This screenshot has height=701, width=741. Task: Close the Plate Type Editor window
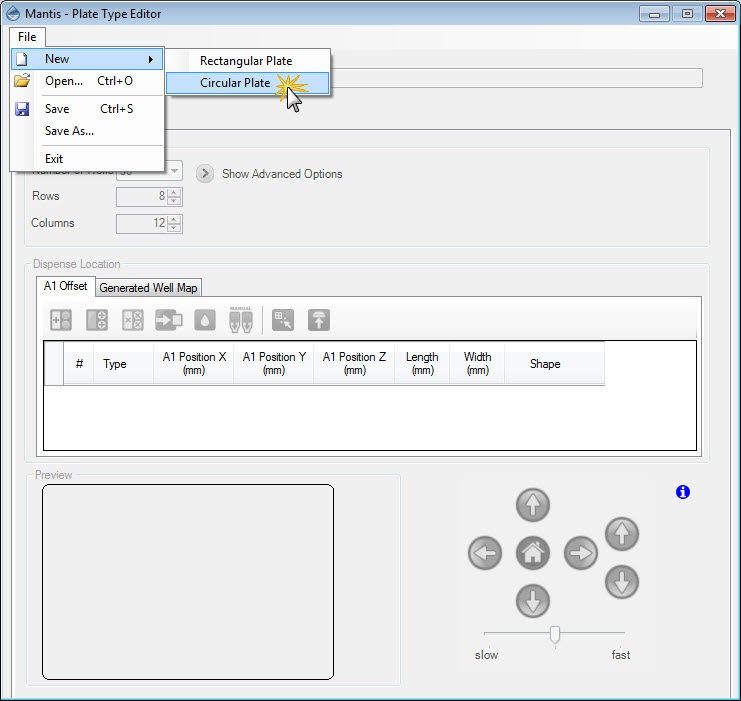(x=720, y=14)
